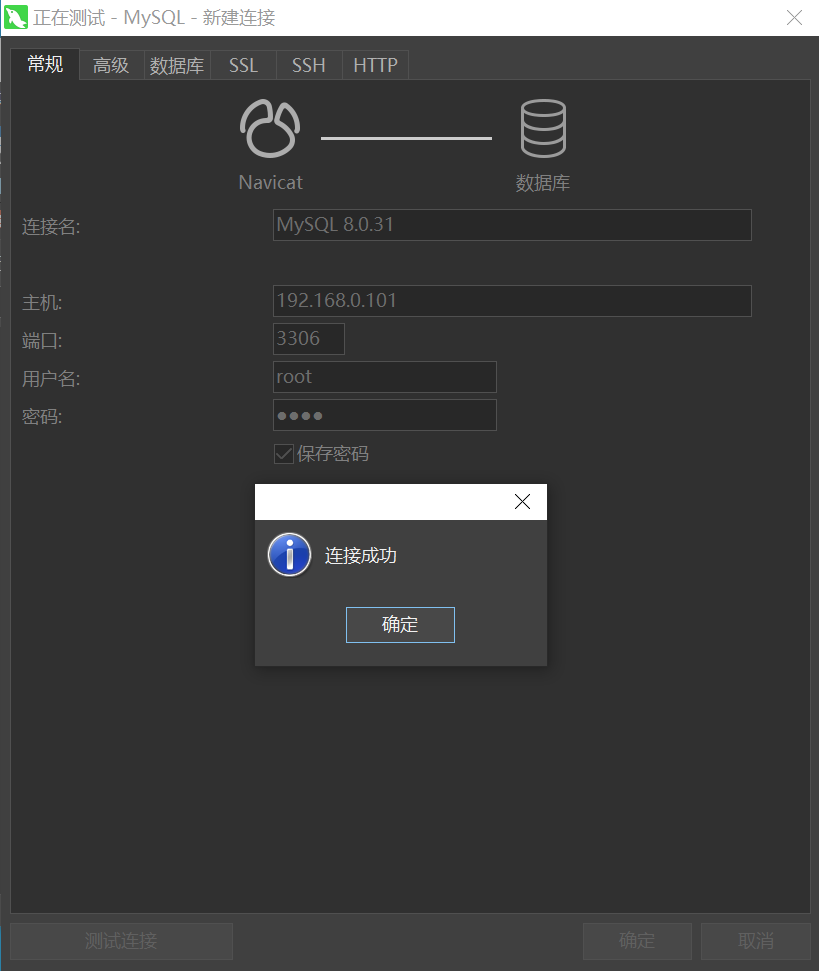Focus the 主机 address field
This screenshot has width=819, height=971.
pos(511,301)
